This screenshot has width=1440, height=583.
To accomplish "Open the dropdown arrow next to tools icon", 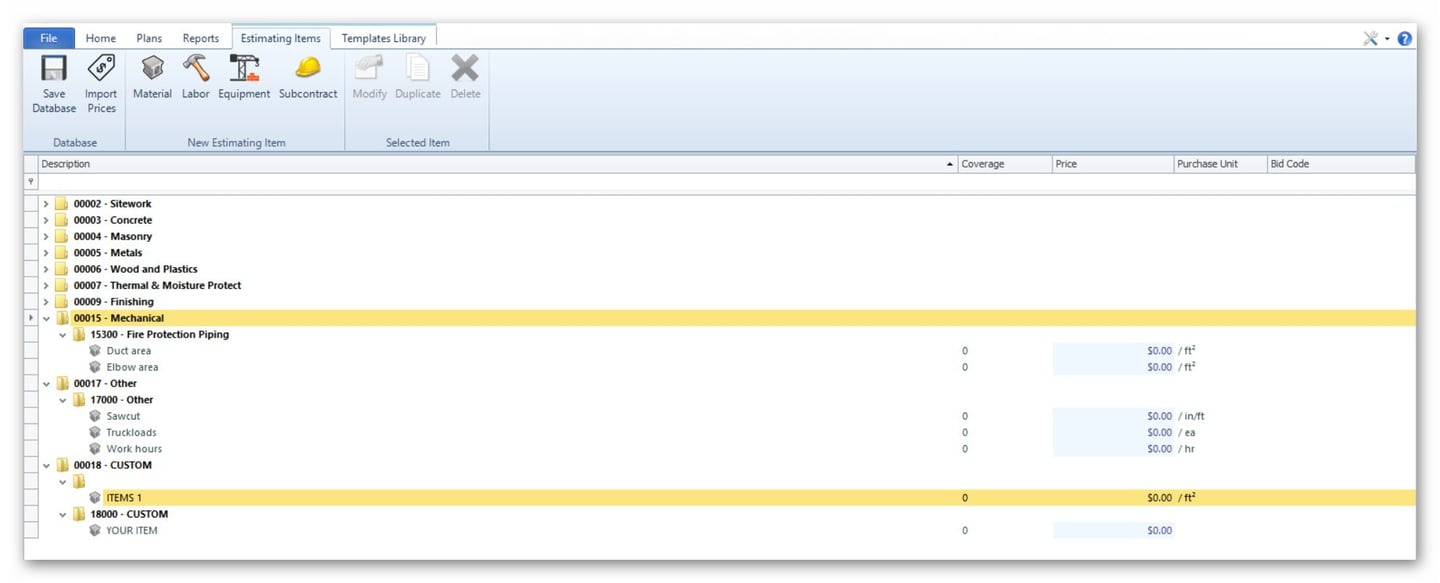I will click(1387, 39).
